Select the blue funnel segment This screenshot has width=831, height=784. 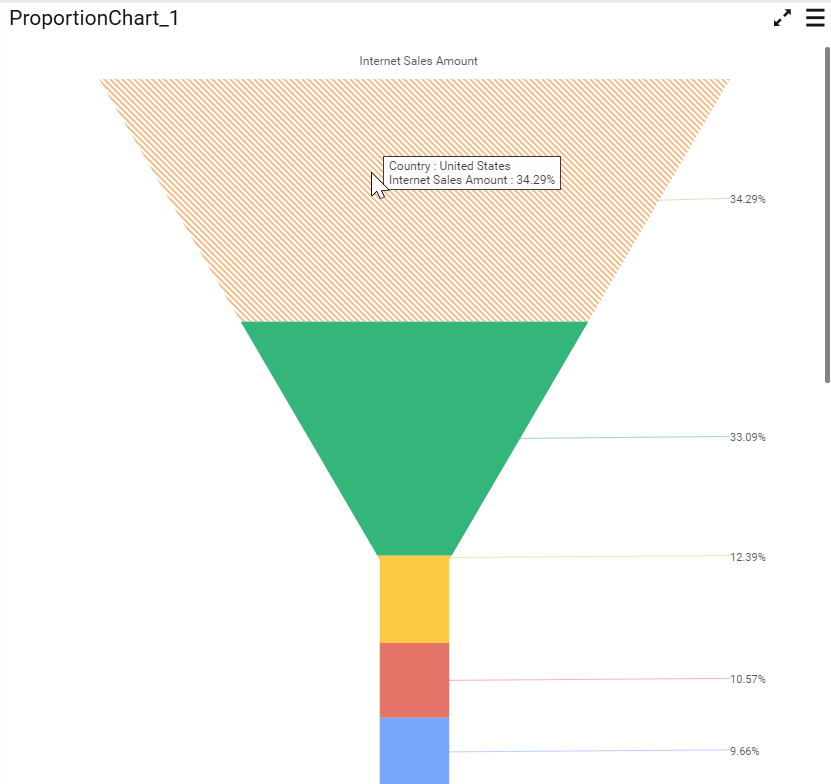pos(414,751)
